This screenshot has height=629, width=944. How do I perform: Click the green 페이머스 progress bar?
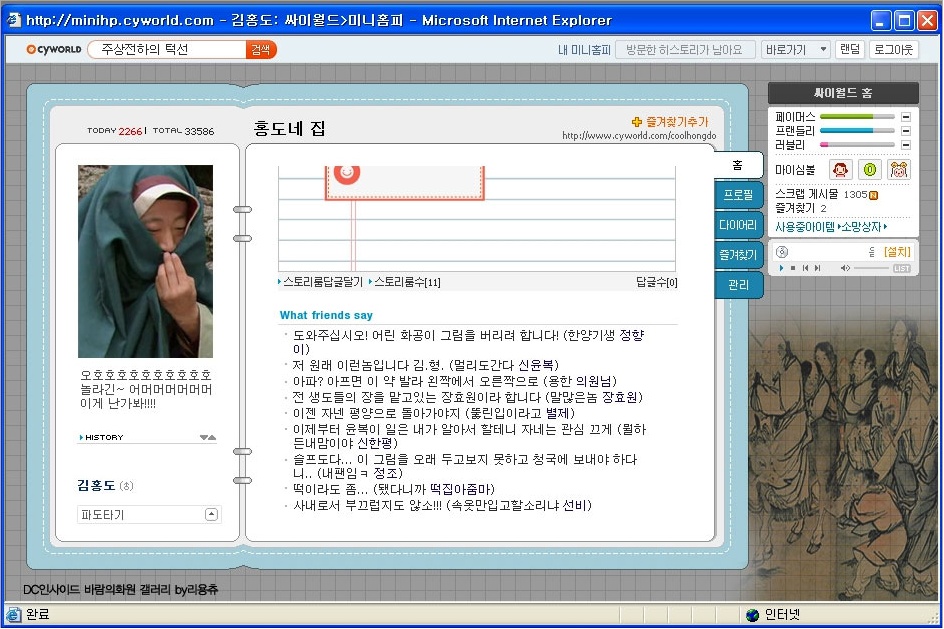click(x=857, y=117)
